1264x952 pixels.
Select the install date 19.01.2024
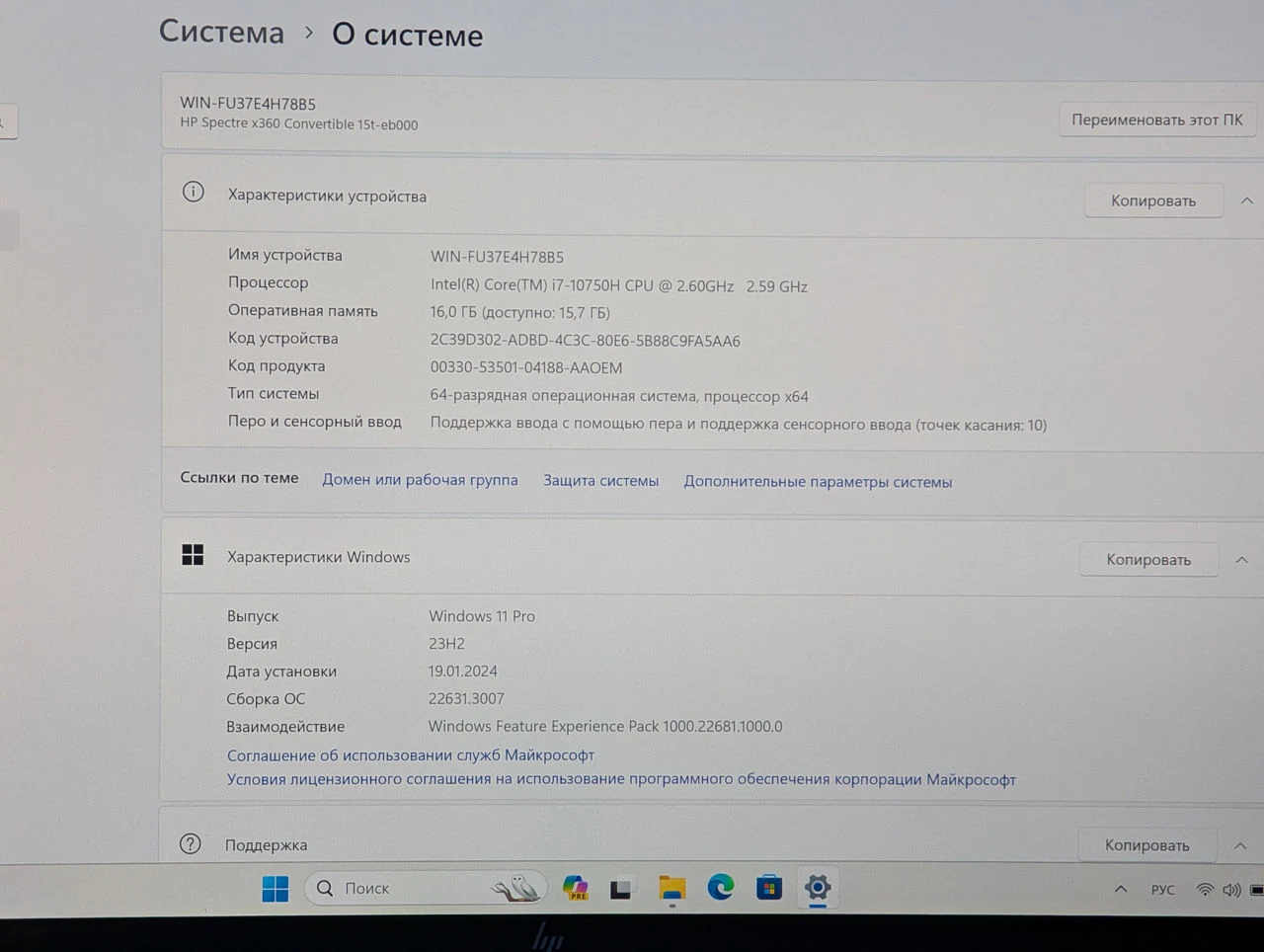462,672
